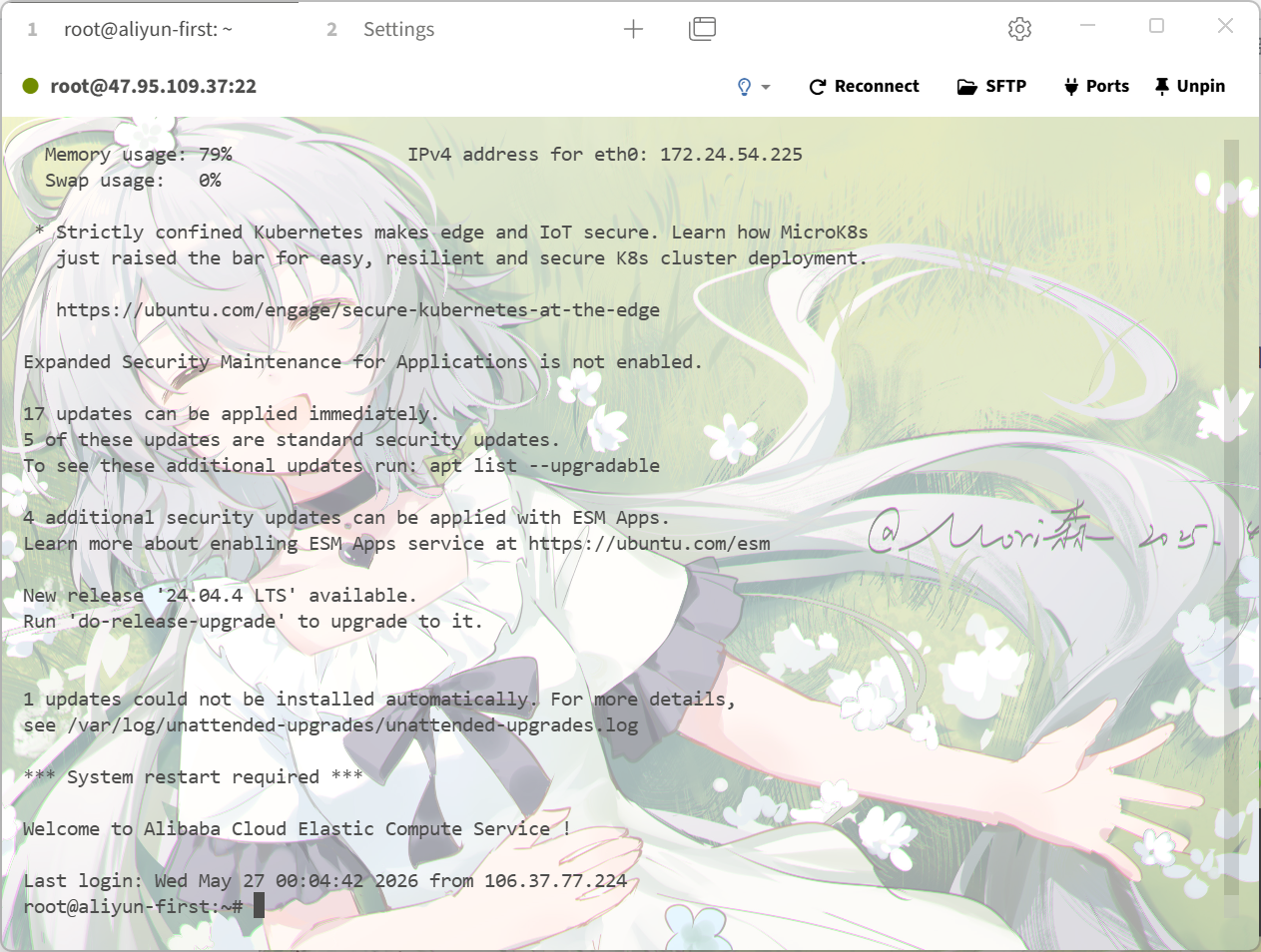The image size is (1261, 952).
Task: Minimize the terminal window
Action: coord(1088,26)
